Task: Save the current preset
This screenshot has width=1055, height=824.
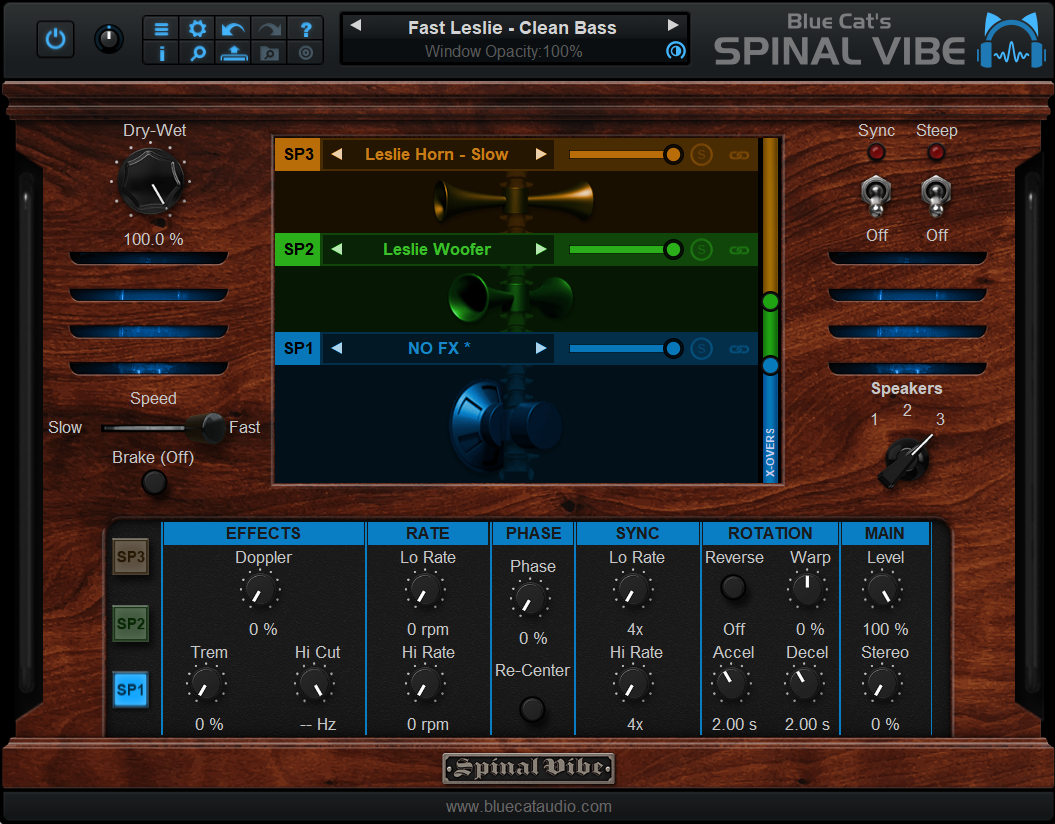Action: [x=233, y=53]
